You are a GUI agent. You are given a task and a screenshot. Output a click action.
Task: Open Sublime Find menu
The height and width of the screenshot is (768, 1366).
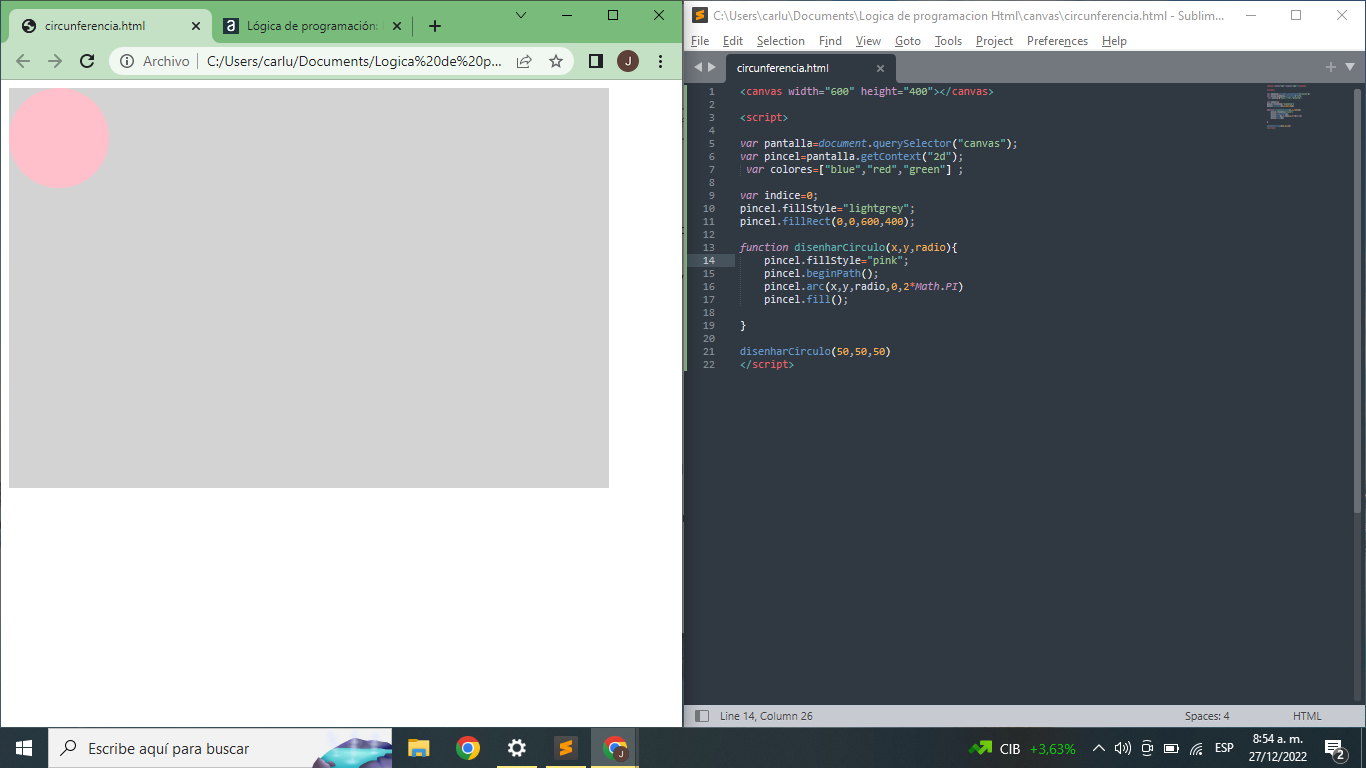pos(830,41)
